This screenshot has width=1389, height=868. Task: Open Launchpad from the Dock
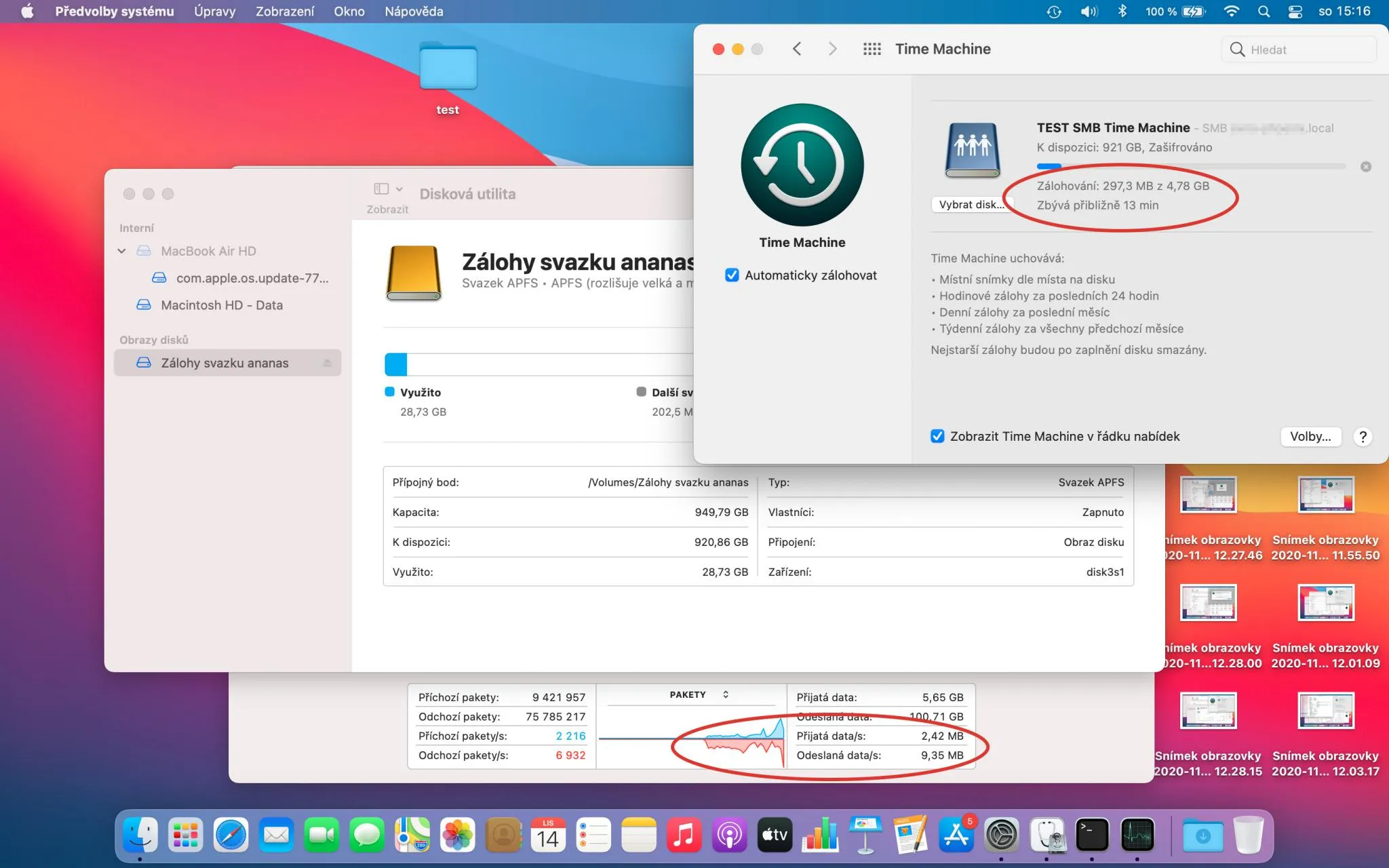point(185,835)
